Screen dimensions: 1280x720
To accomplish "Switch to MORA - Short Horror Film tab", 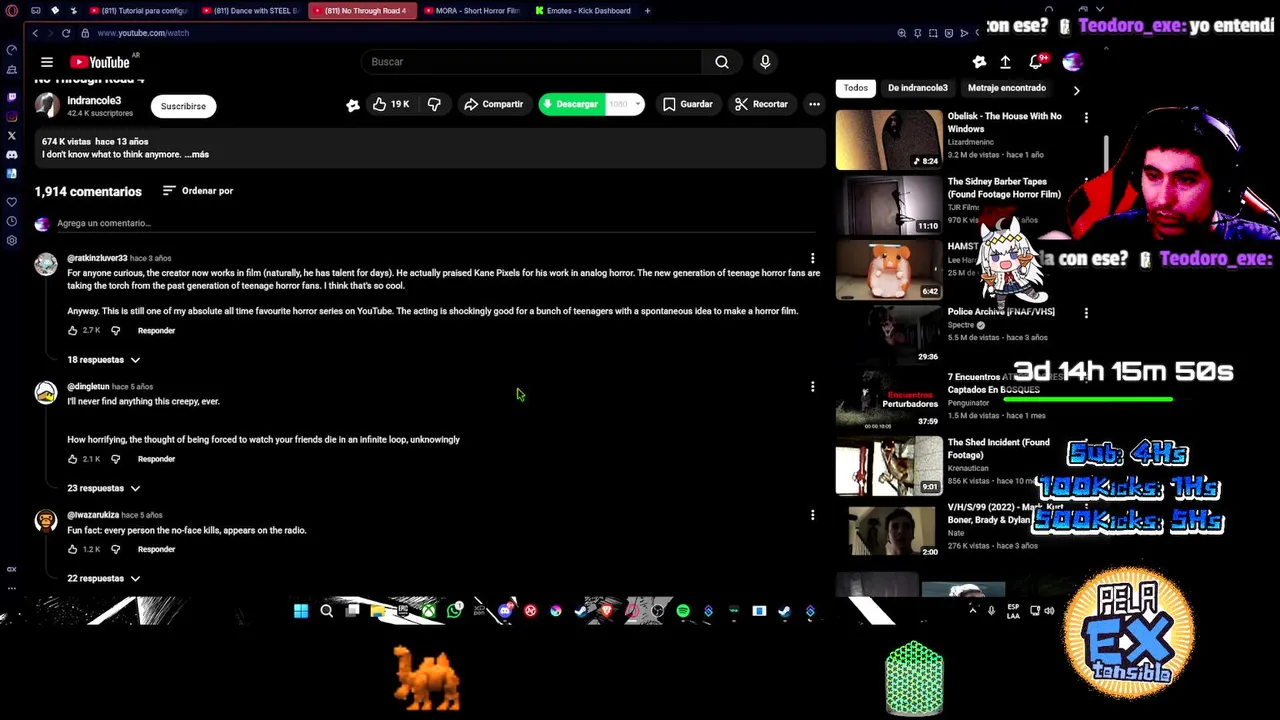I will coord(472,11).
